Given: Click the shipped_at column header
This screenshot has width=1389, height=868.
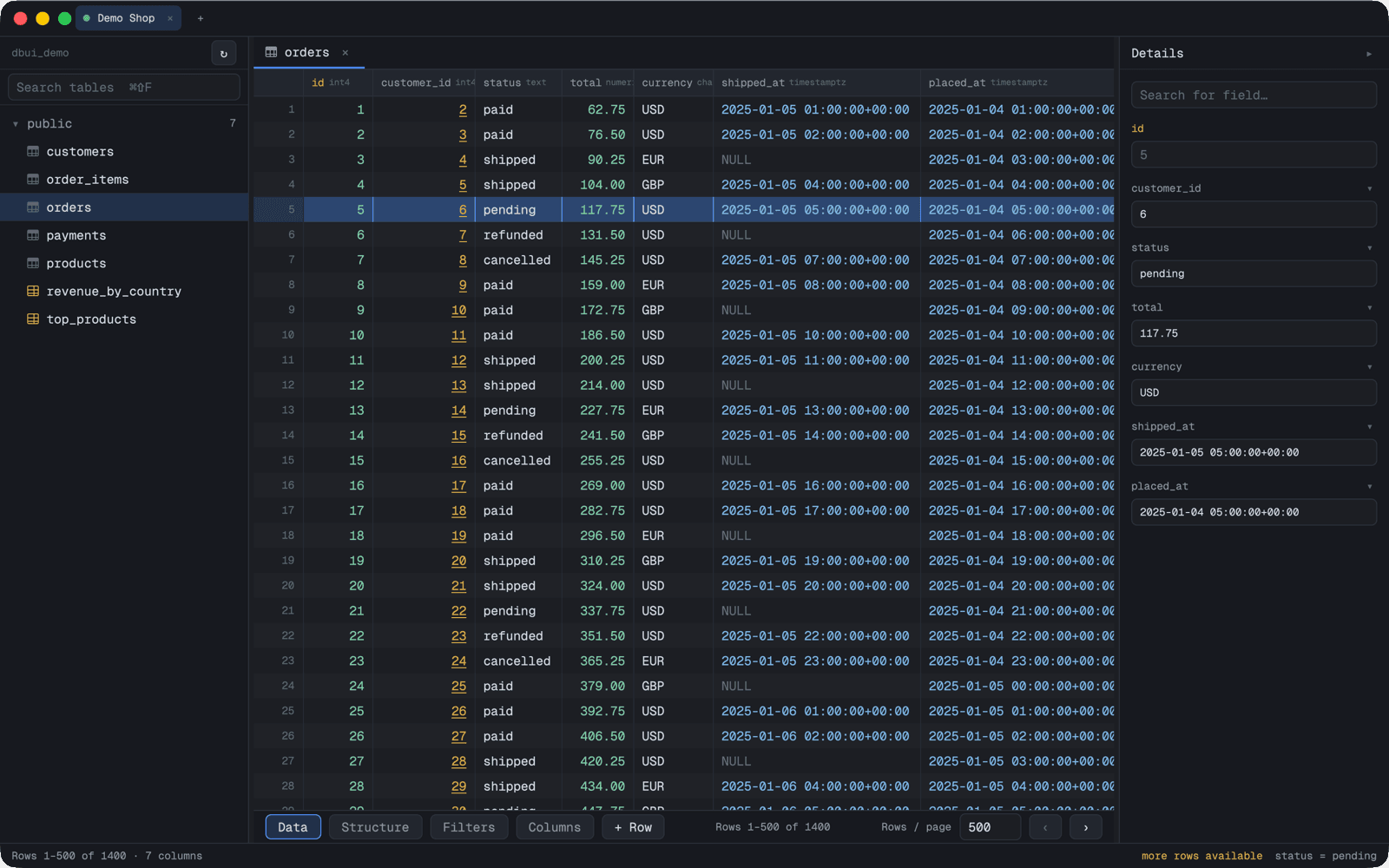Looking at the screenshot, I should click(x=817, y=82).
